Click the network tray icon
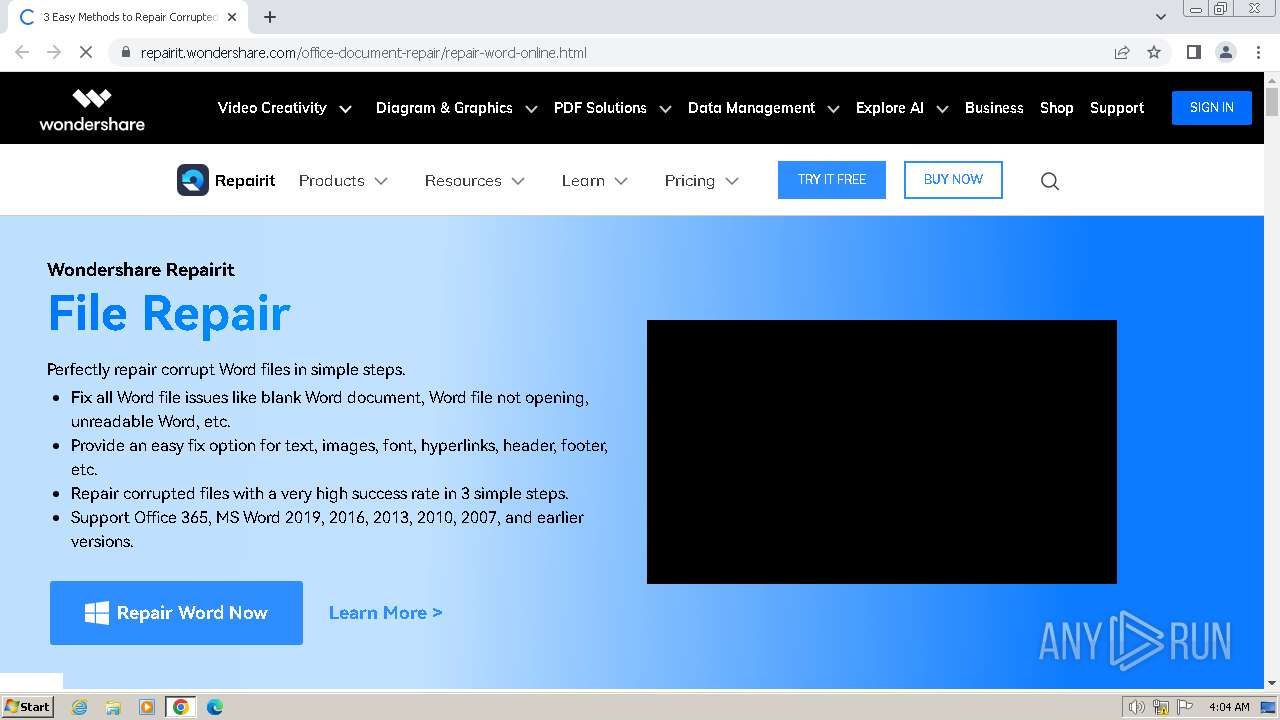This screenshot has width=1280, height=720. coord(1161,707)
